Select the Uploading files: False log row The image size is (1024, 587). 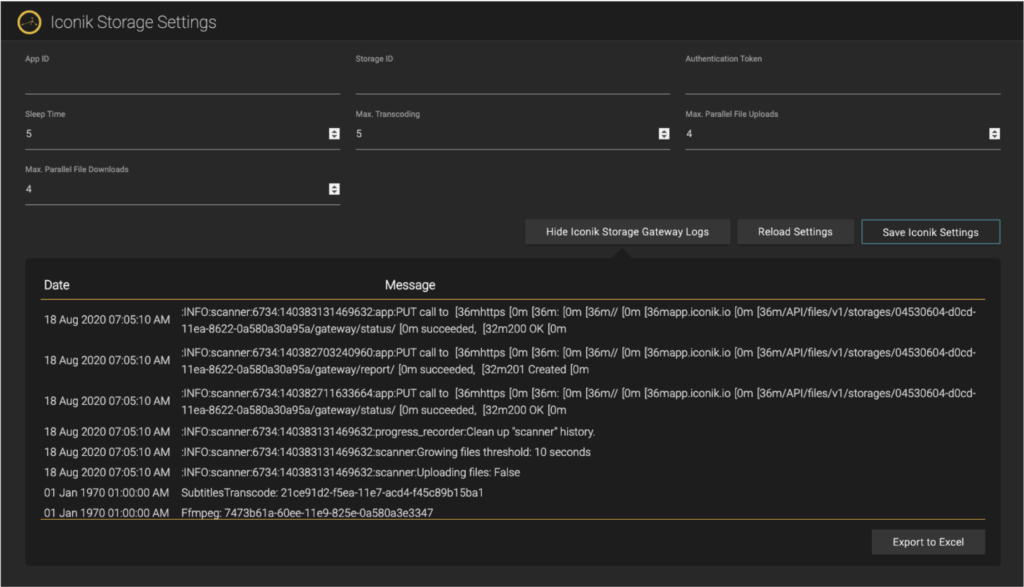click(351, 472)
